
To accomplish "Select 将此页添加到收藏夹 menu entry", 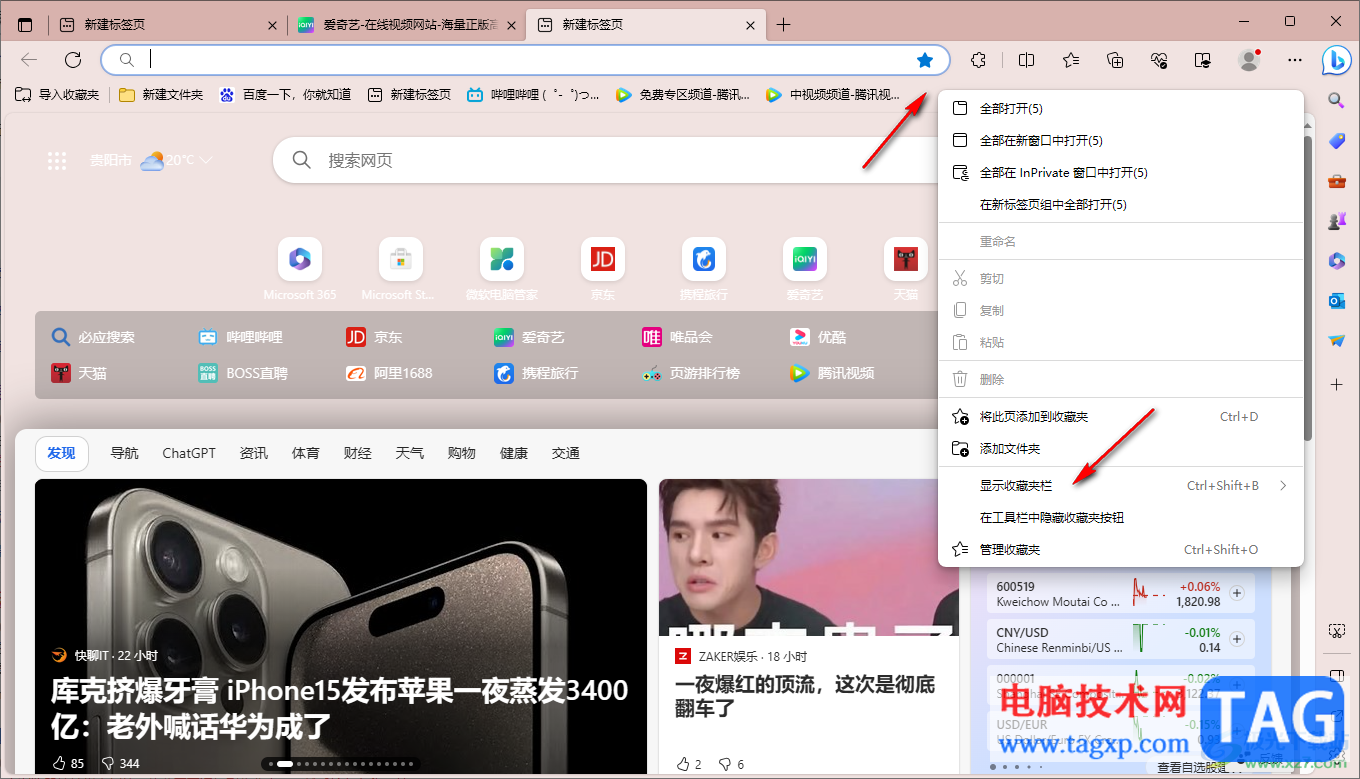I will [x=1121, y=417].
